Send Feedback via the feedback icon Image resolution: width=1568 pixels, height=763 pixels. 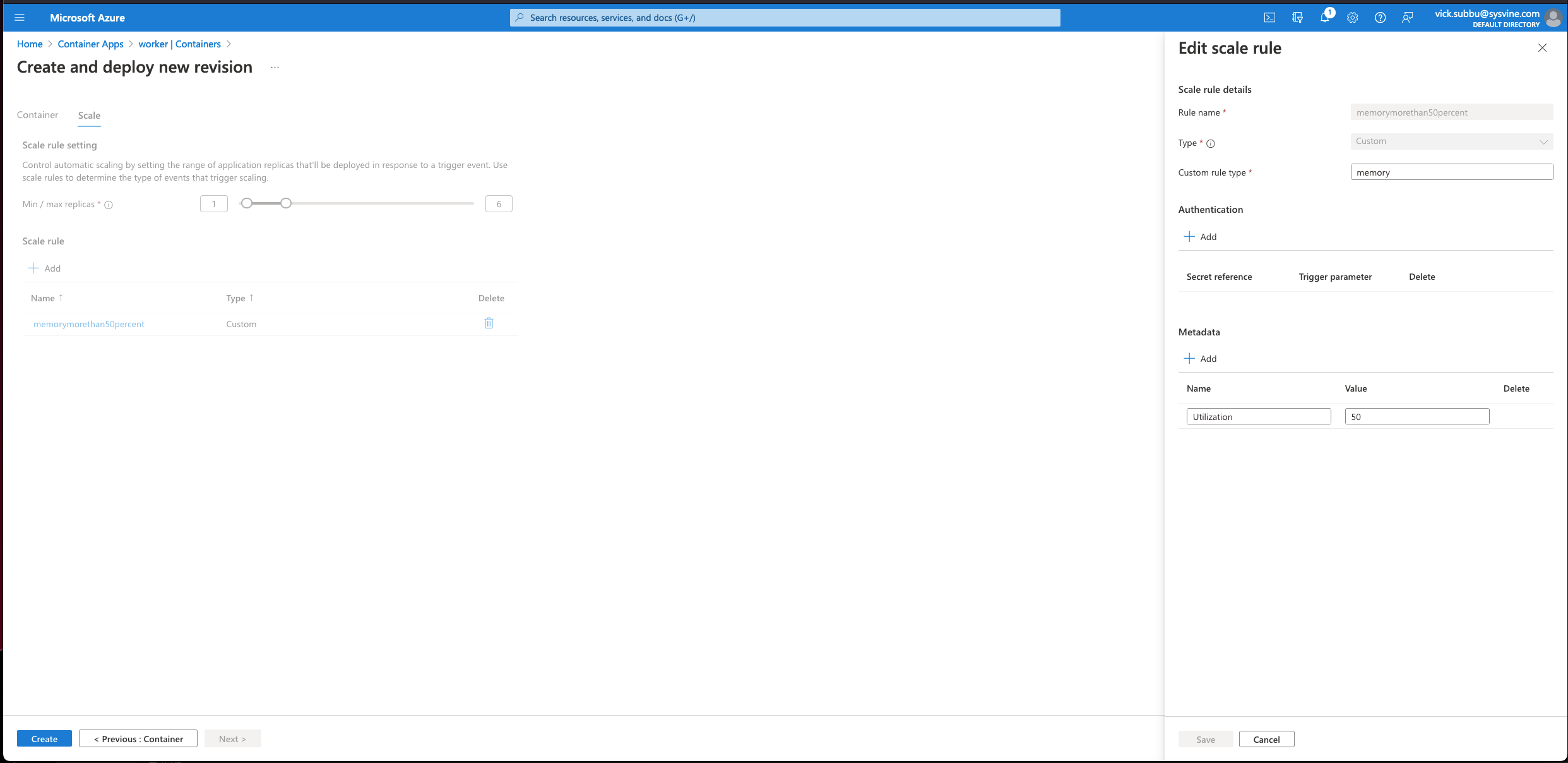[x=1407, y=17]
